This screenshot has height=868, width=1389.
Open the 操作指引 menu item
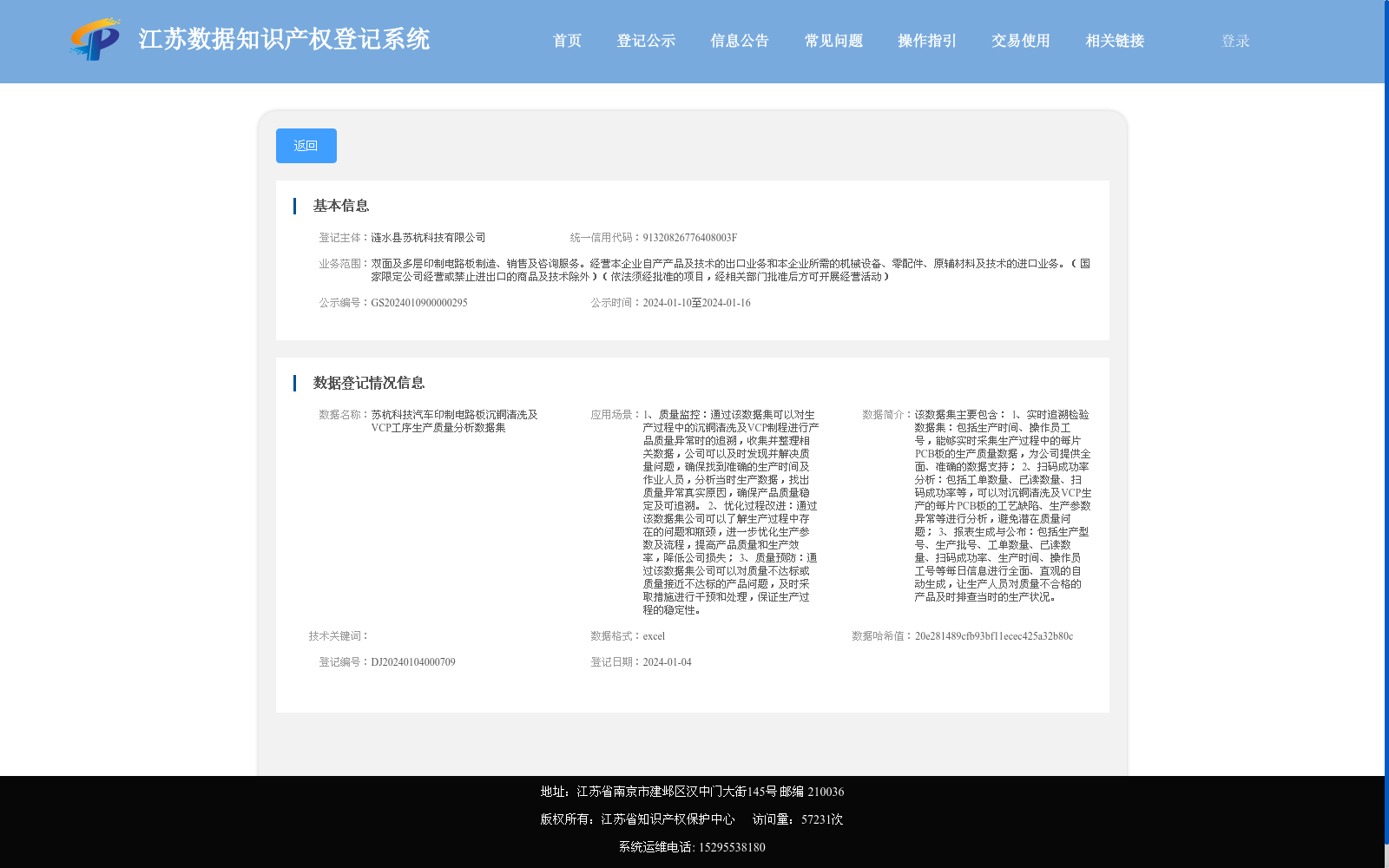[927, 41]
